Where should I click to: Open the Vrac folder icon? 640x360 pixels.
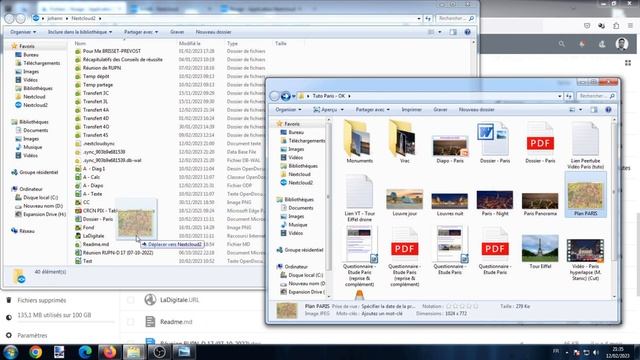(404, 142)
